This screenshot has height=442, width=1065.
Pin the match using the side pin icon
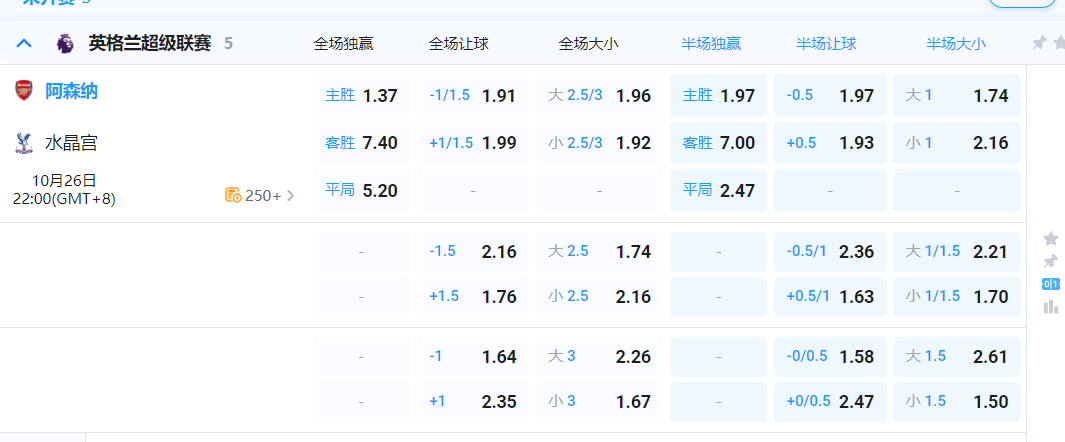point(1050,261)
